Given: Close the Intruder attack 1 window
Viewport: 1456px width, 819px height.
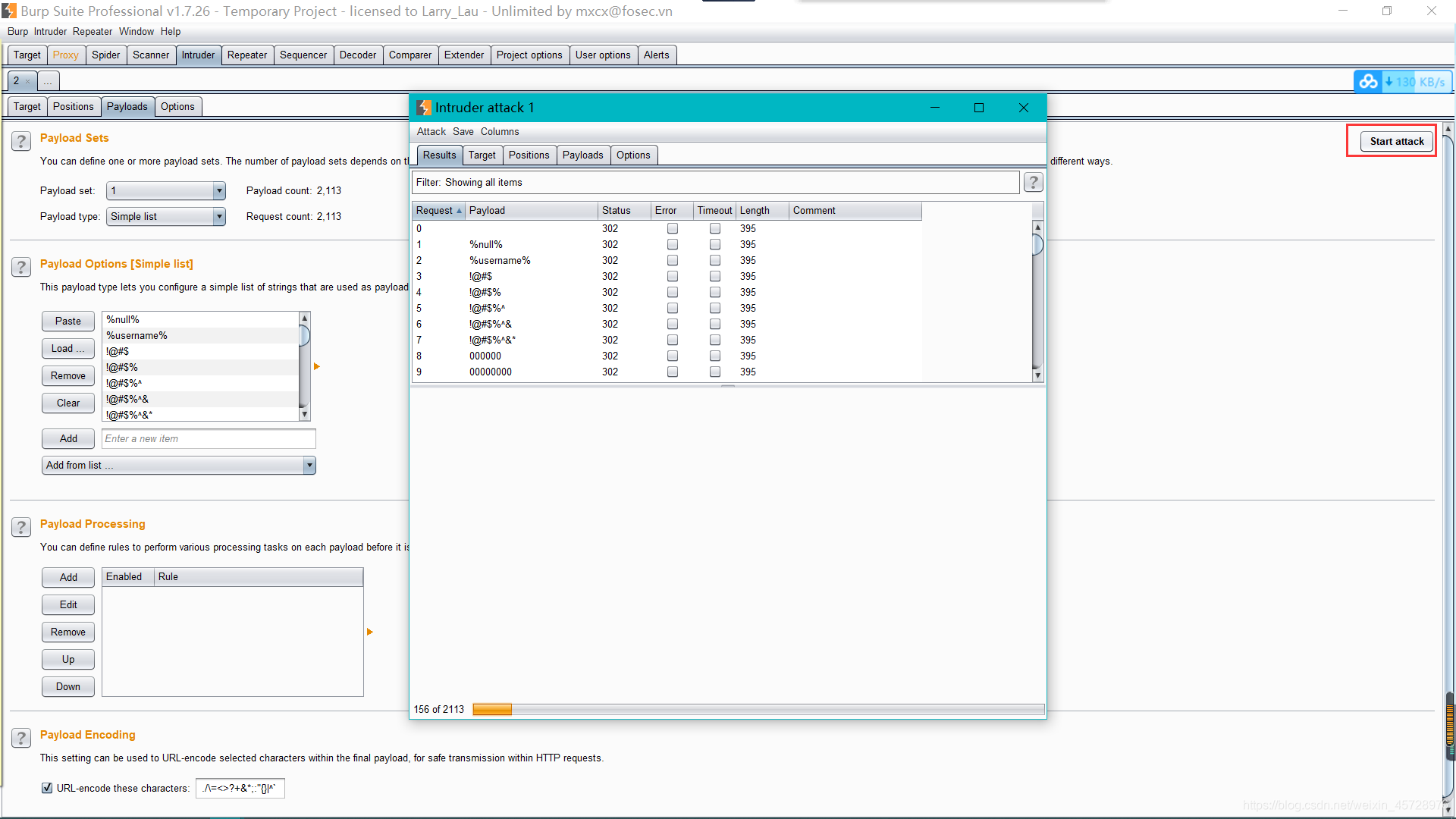Looking at the screenshot, I should 1024,108.
